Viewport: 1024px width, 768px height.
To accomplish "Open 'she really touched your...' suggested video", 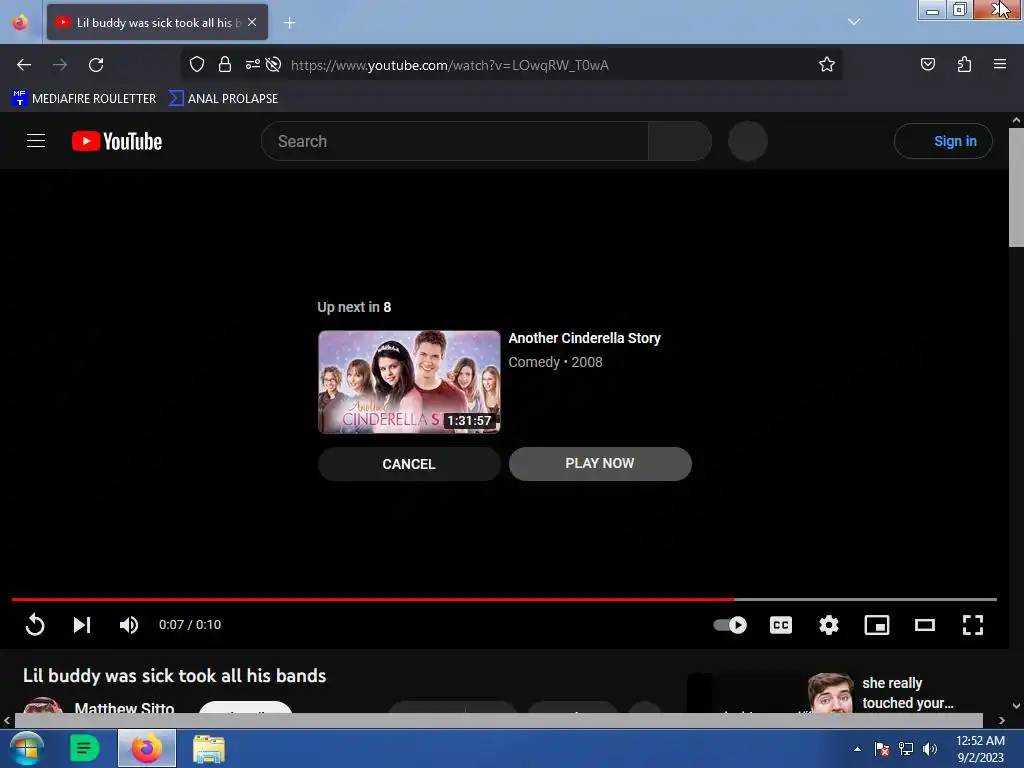I will (x=908, y=693).
